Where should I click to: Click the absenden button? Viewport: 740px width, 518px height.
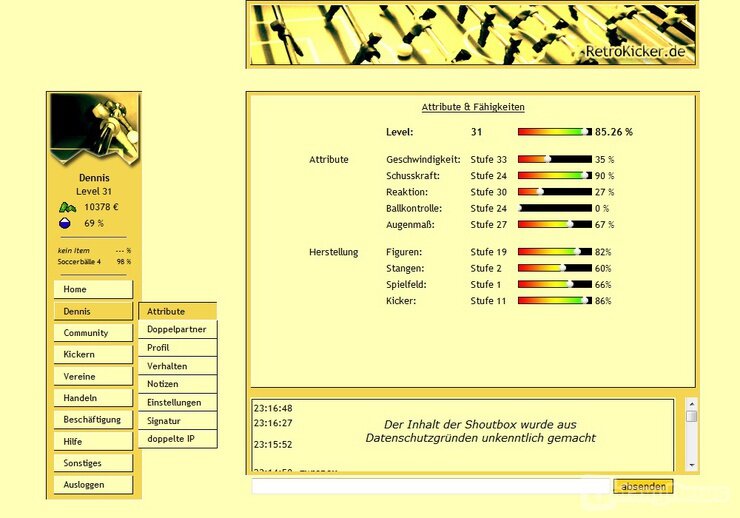pyautogui.click(x=643, y=486)
